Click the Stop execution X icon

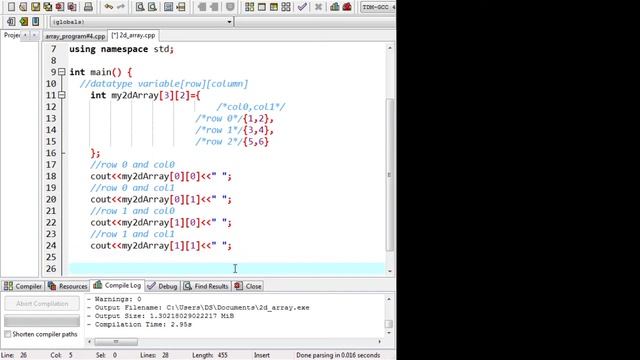318,7
